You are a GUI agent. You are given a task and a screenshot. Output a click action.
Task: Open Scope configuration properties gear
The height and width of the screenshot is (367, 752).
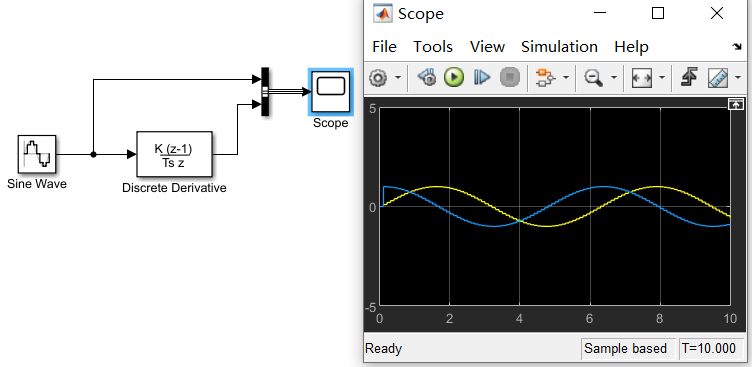[x=378, y=77]
